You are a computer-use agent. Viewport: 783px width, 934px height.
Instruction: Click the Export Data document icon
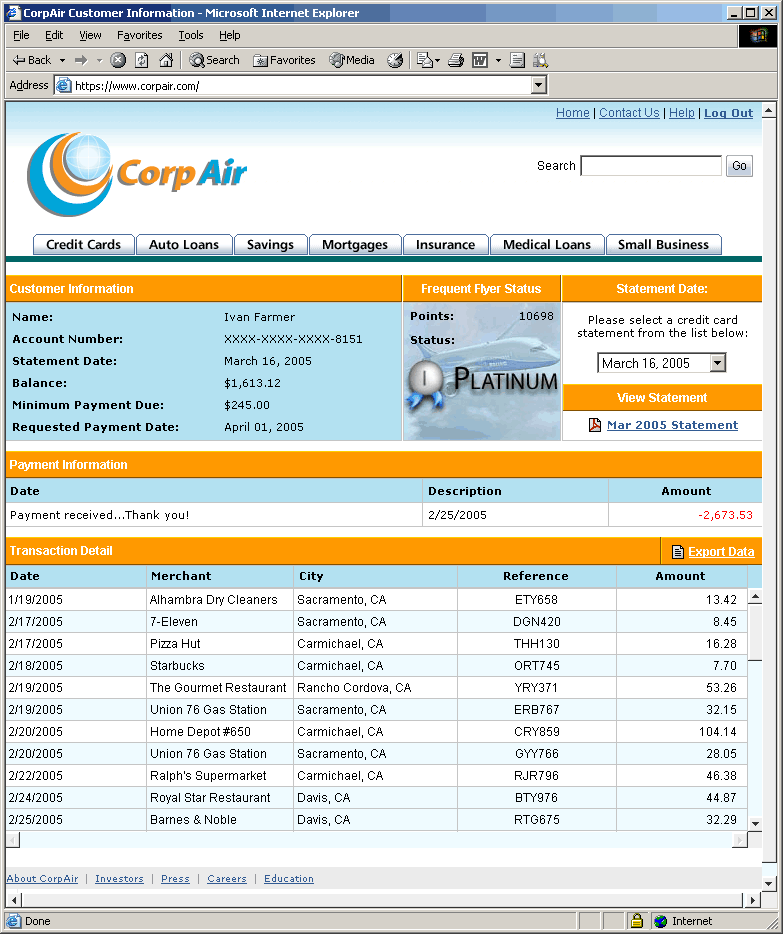678,552
